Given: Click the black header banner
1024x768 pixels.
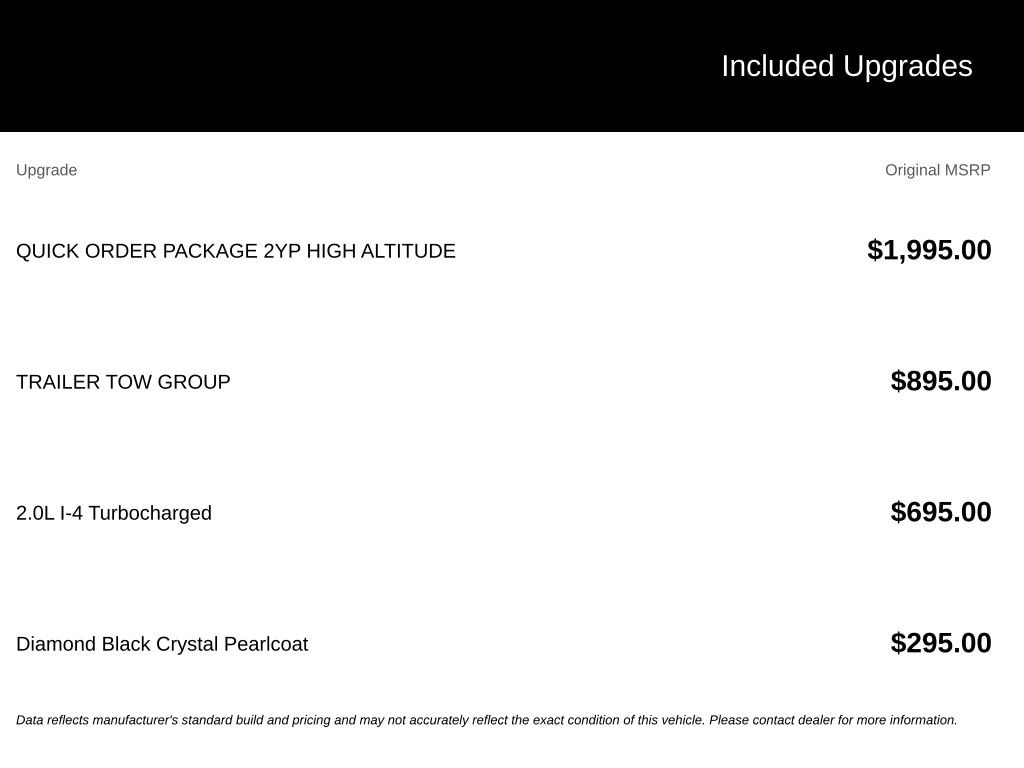Looking at the screenshot, I should 512,66.
